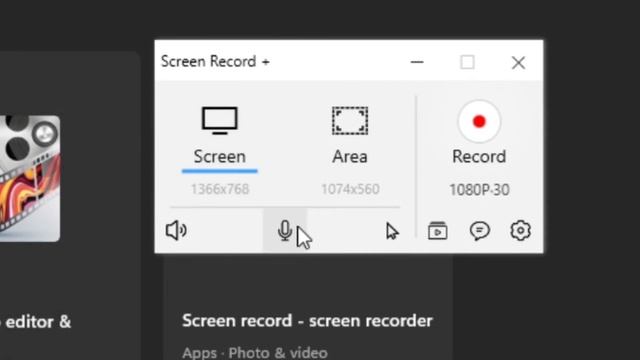Open the Screen record - screen recorder title
The image size is (640, 360).
point(307,321)
